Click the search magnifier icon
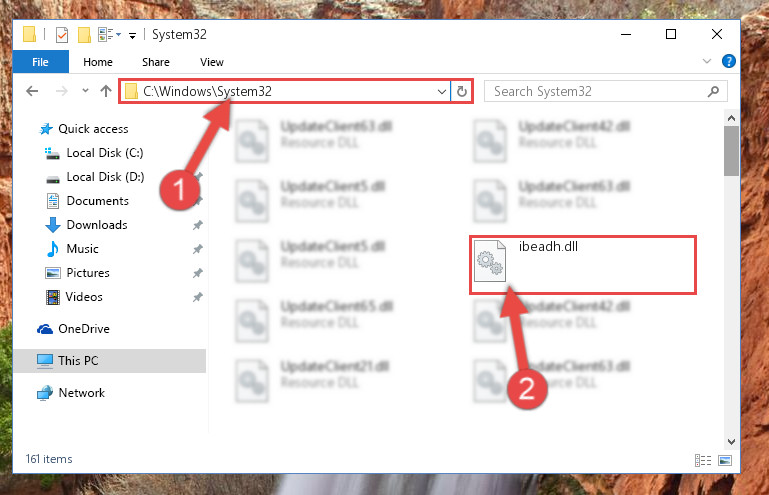The width and height of the screenshot is (769, 495). 714,91
